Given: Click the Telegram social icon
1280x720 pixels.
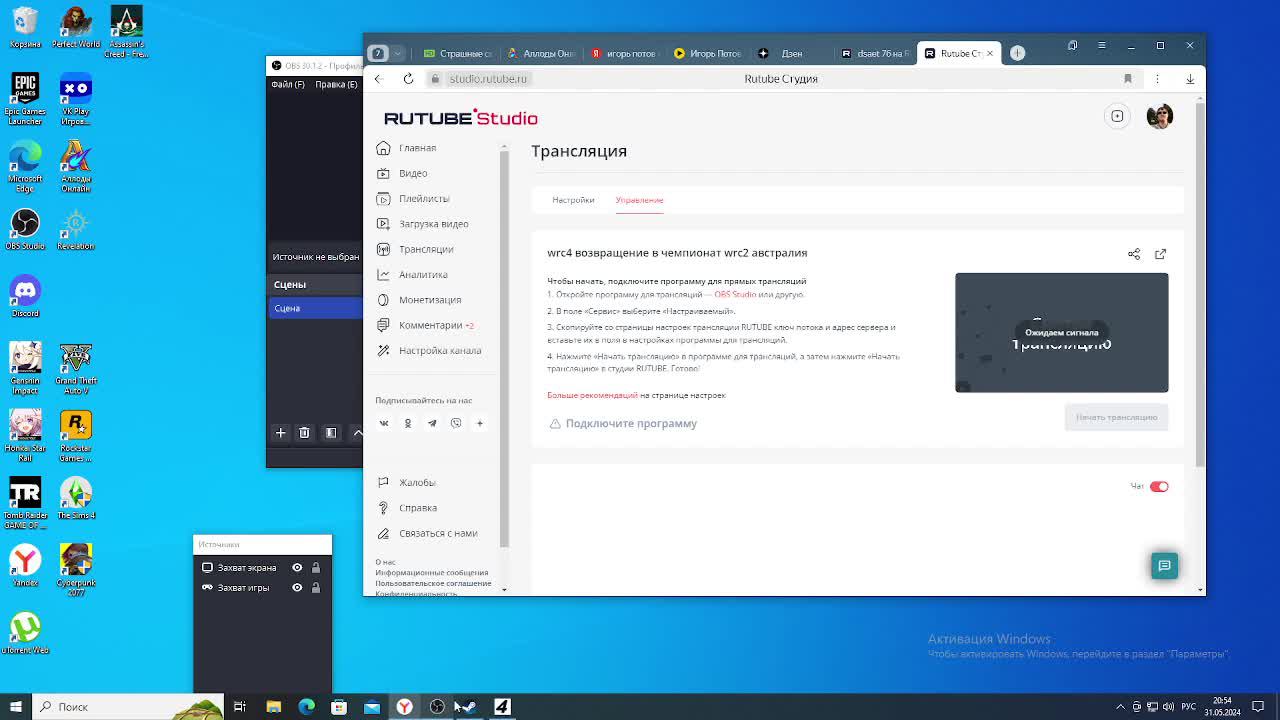Looking at the screenshot, I should pos(432,423).
